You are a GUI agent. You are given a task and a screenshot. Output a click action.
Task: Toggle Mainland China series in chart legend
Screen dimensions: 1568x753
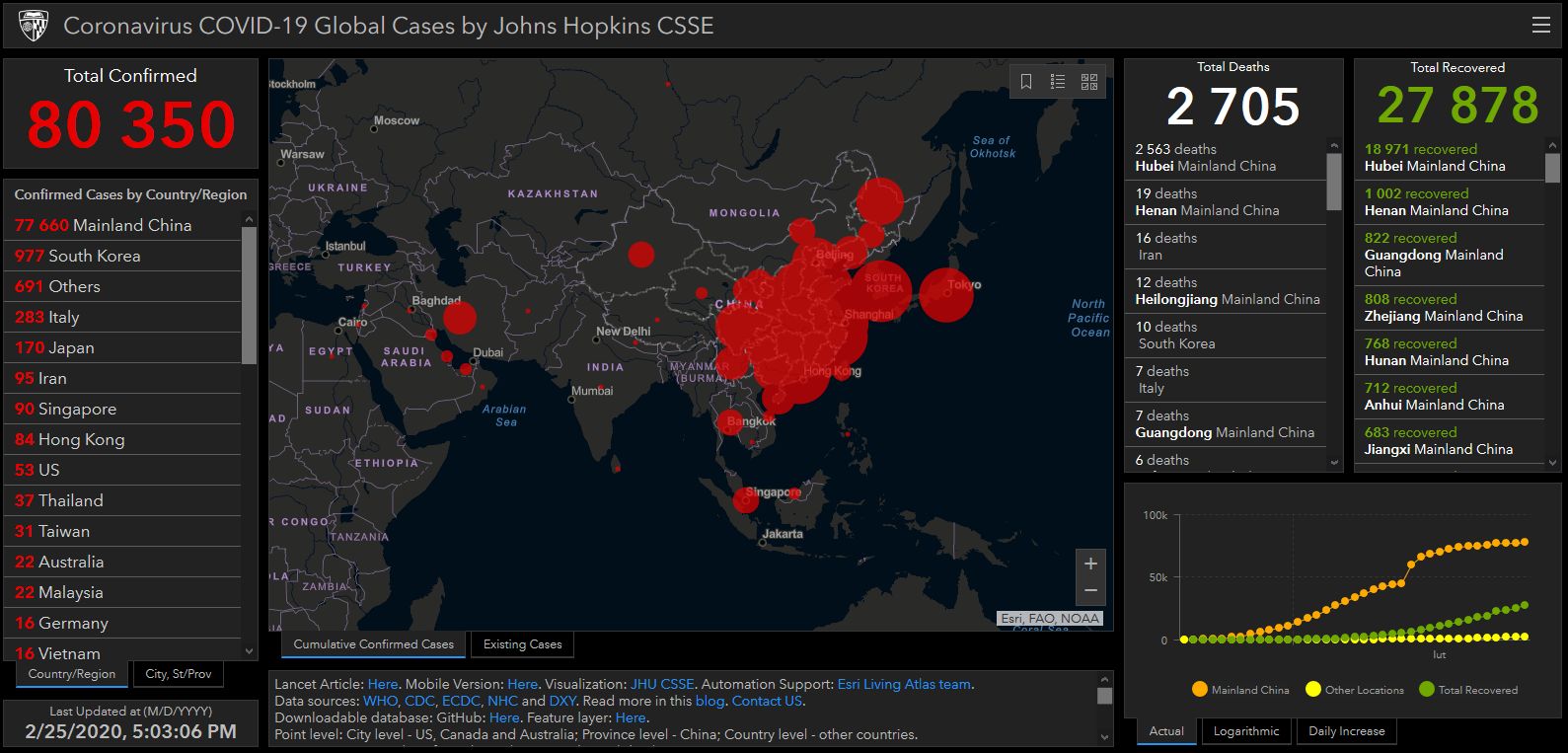click(x=1240, y=690)
